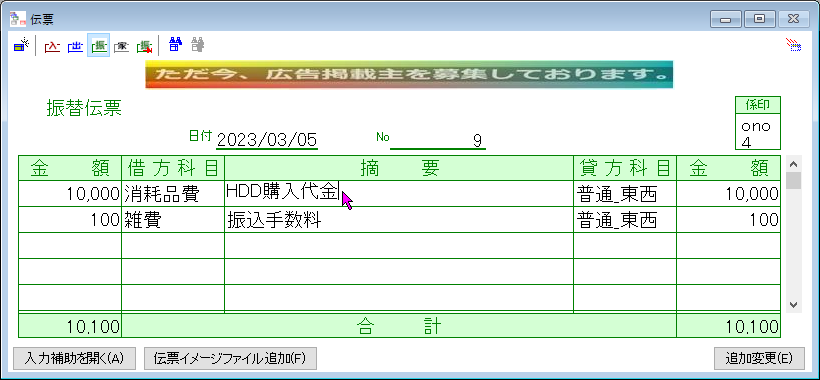Click the 追加変更(E) button
Image resolution: width=820 pixels, height=380 pixels.
click(x=758, y=358)
